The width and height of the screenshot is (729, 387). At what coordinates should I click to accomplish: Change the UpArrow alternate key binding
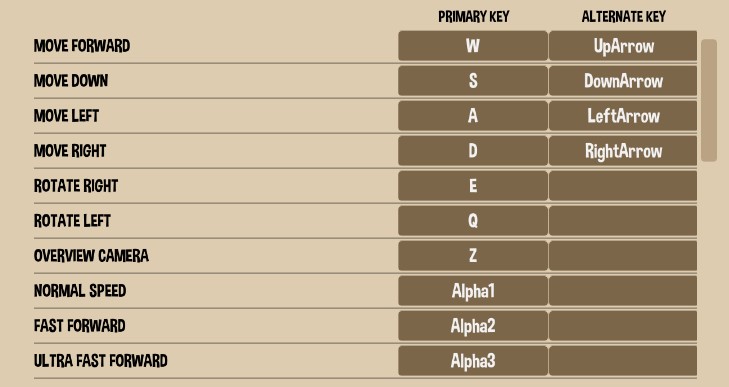coord(623,46)
